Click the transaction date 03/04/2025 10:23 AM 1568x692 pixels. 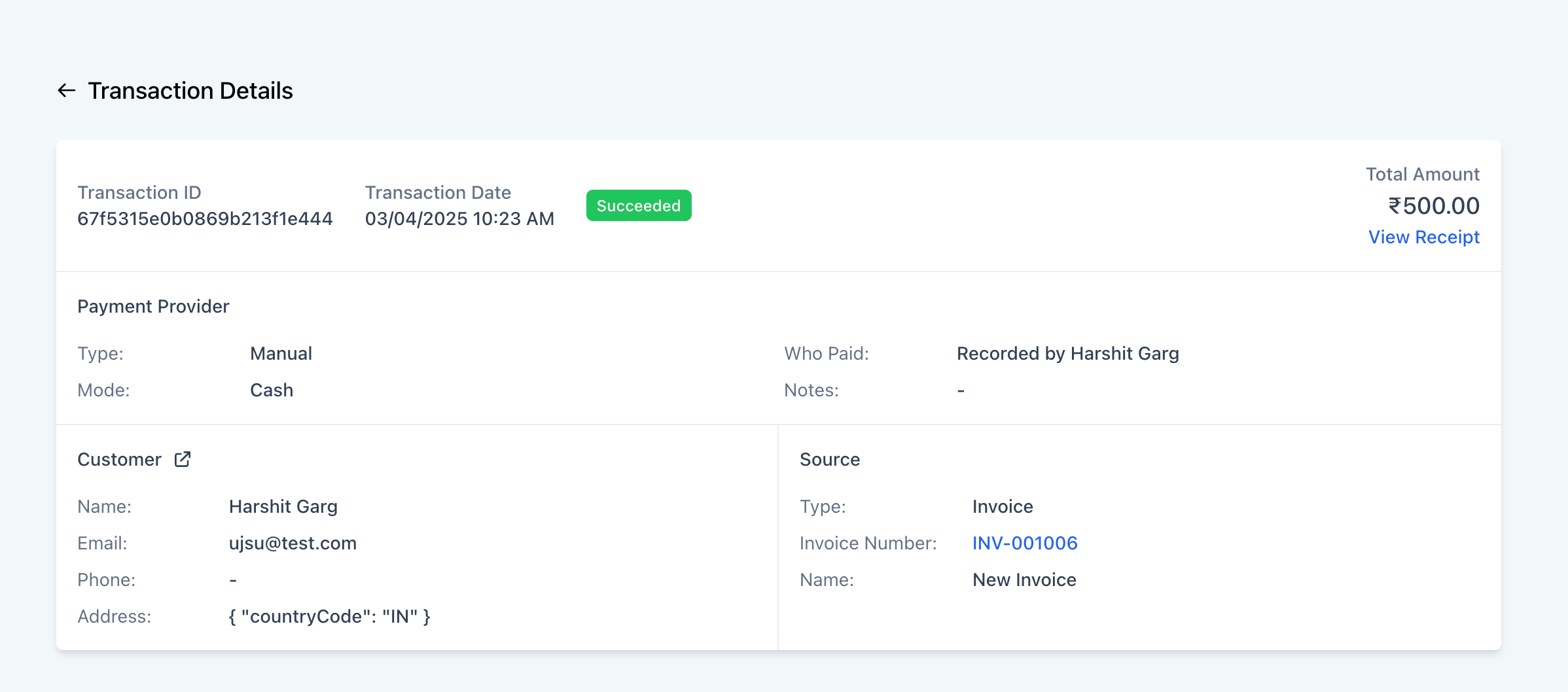[x=459, y=218]
